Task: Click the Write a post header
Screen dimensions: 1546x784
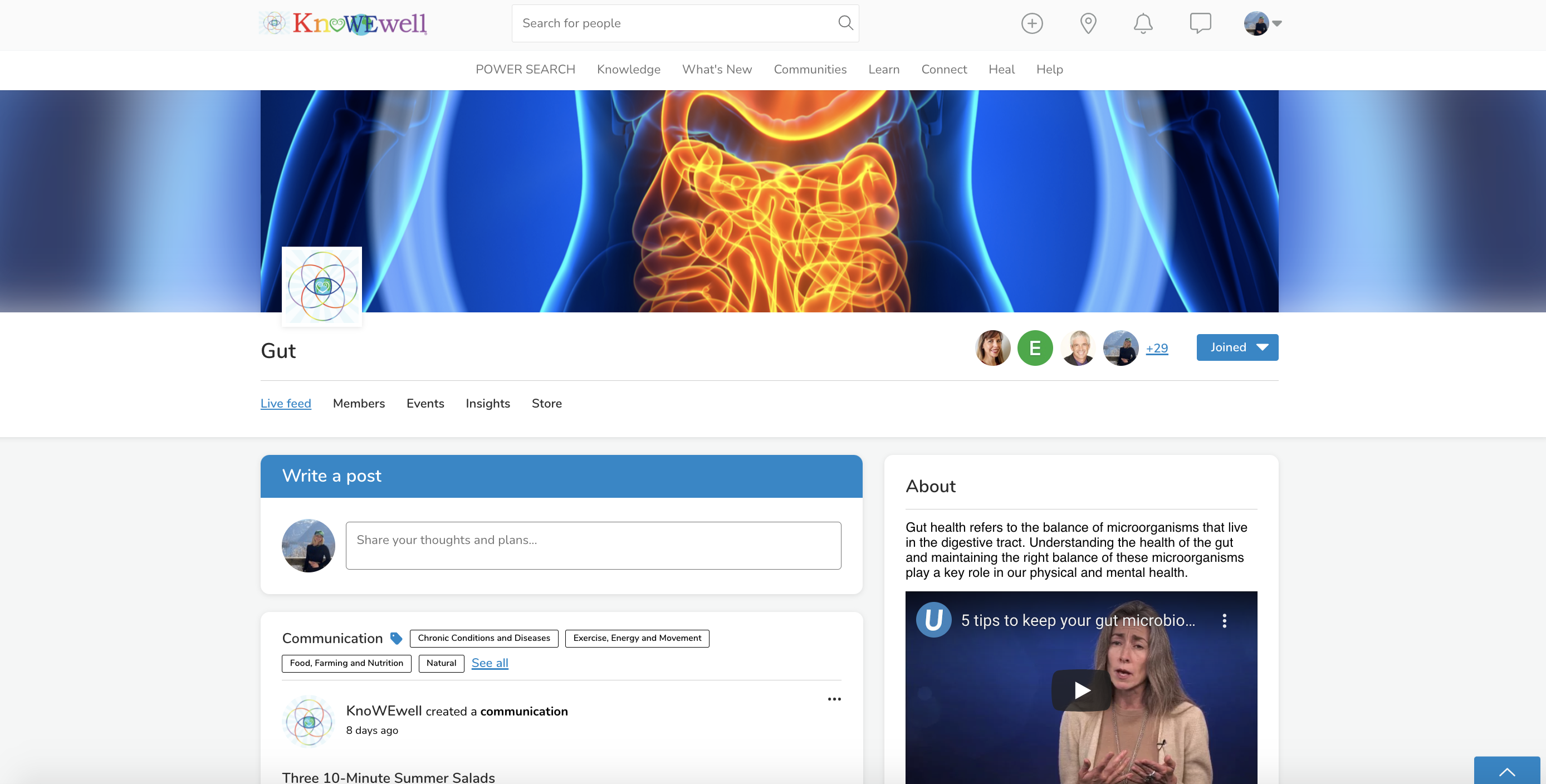Action: [x=561, y=476]
